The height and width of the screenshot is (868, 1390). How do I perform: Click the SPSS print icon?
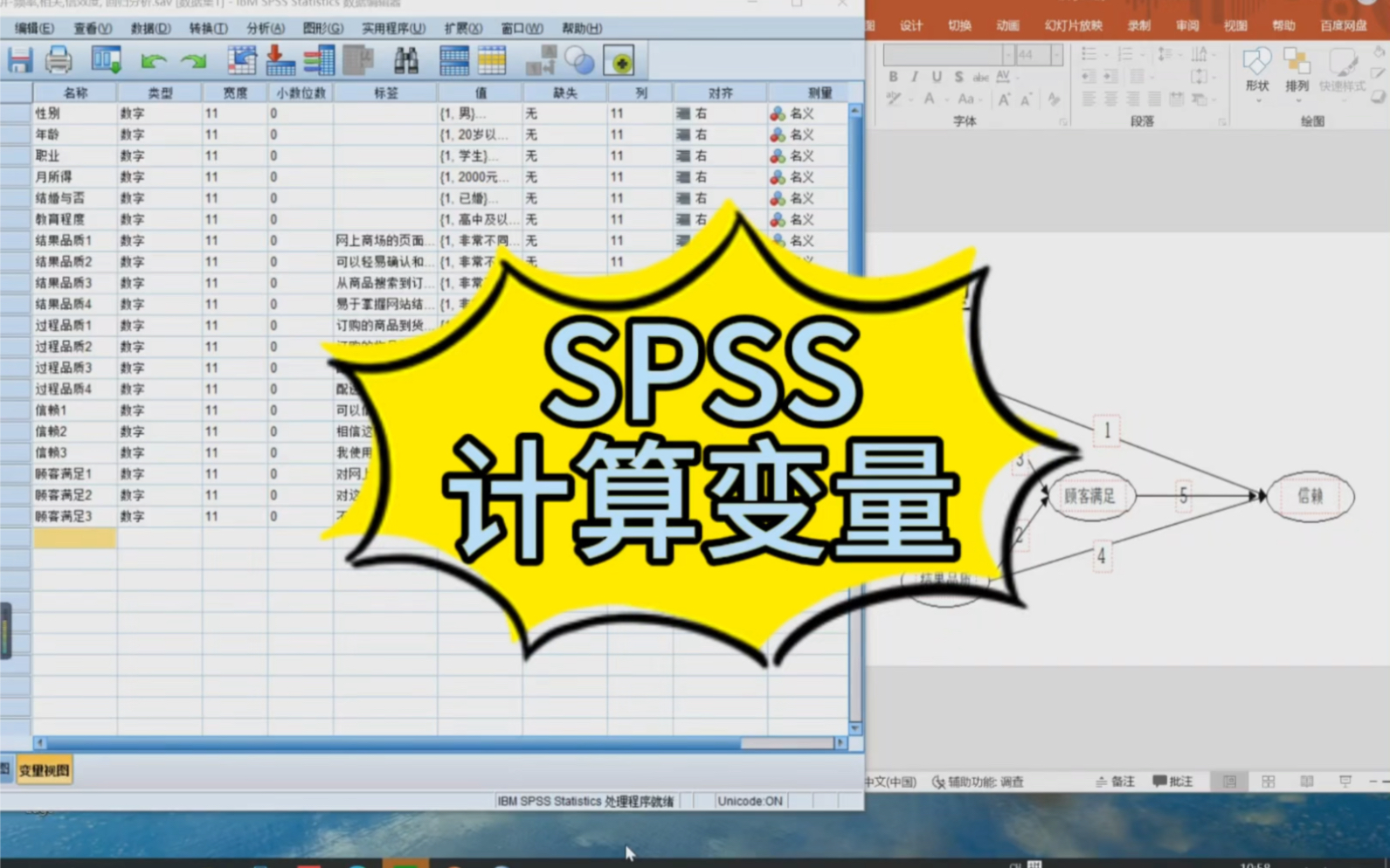59,60
